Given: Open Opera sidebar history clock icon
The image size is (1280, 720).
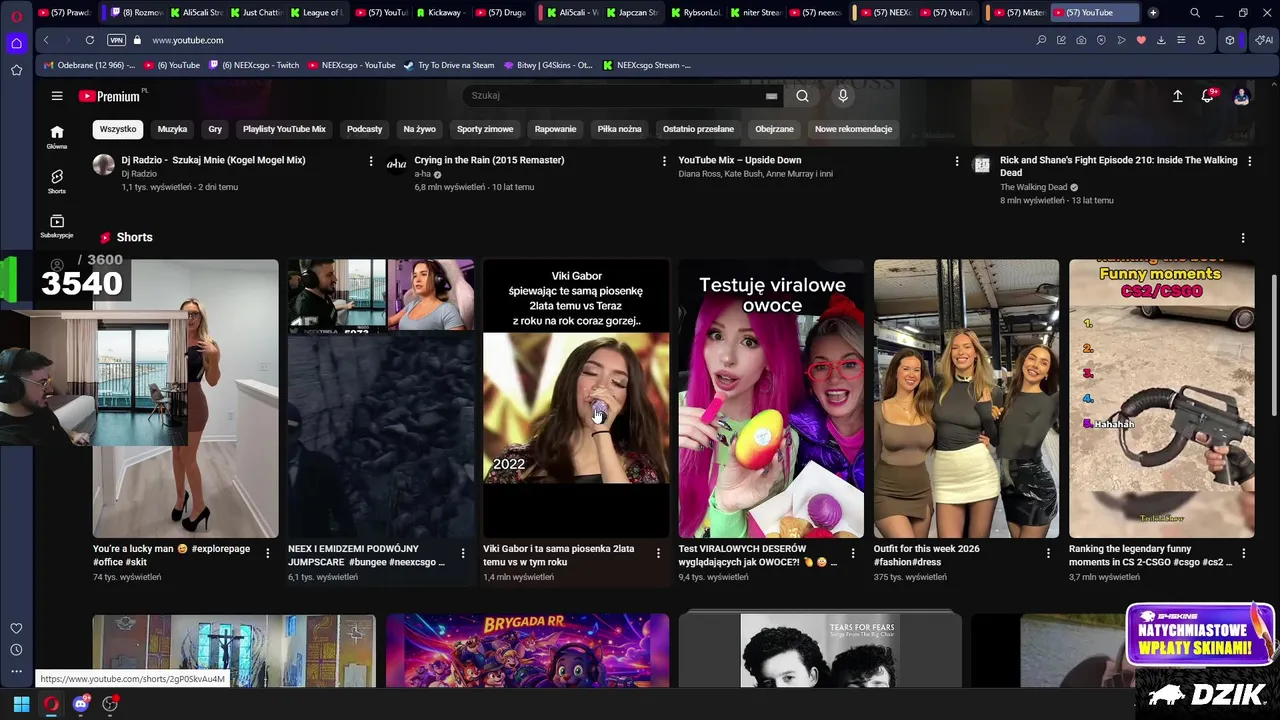Looking at the screenshot, I should [16, 650].
